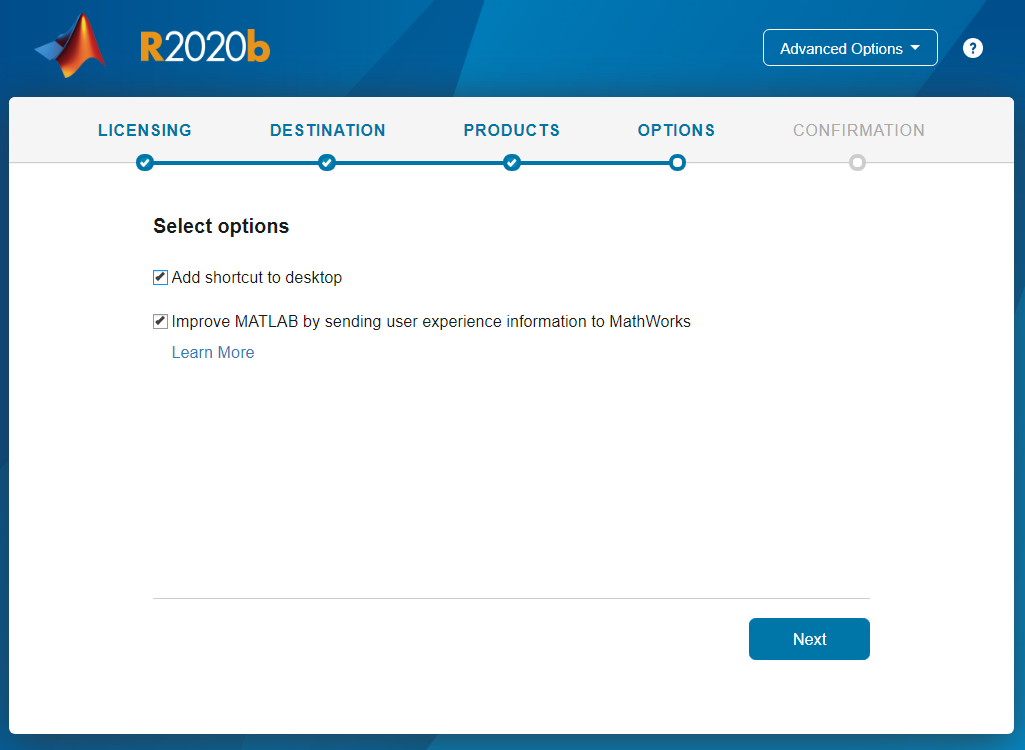The image size is (1025, 750).
Task: Click the gray Confirmation step circle
Action: pos(858,162)
